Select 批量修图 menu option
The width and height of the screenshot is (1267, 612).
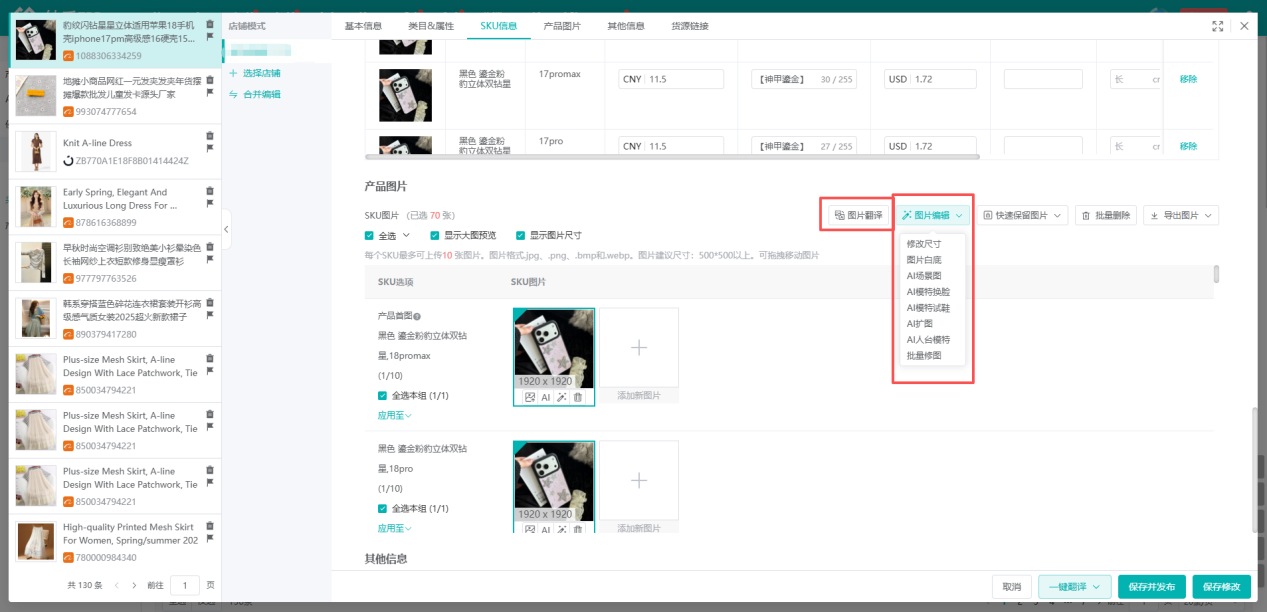pos(924,355)
